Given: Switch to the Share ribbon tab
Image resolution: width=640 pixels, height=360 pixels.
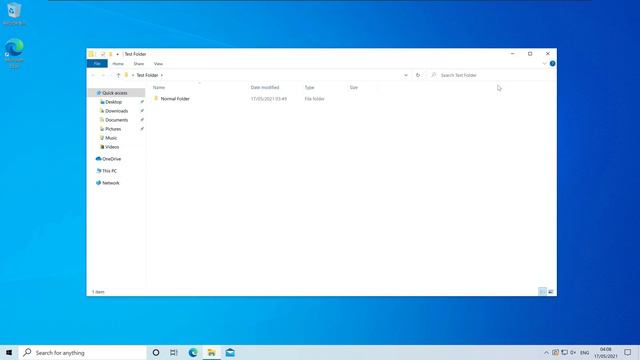Looking at the screenshot, I should click(x=139, y=64).
